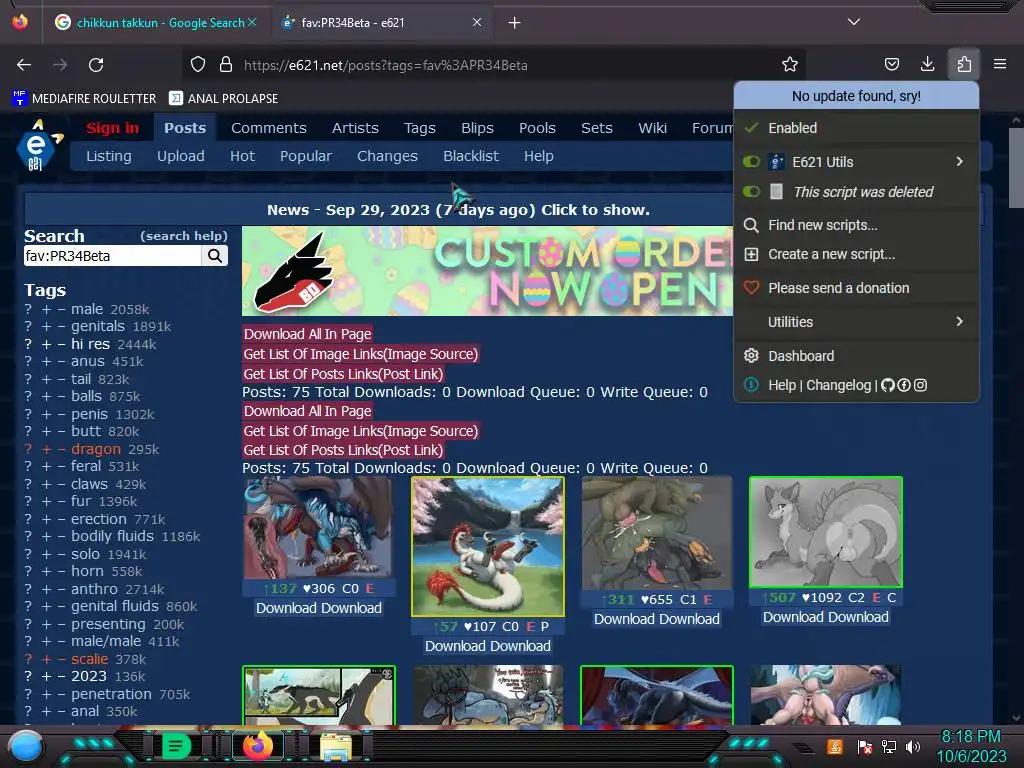Open wiki for 'horn' tag question mark
This screenshot has height=768, width=1024.
pyautogui.click(x=28, y=571)
